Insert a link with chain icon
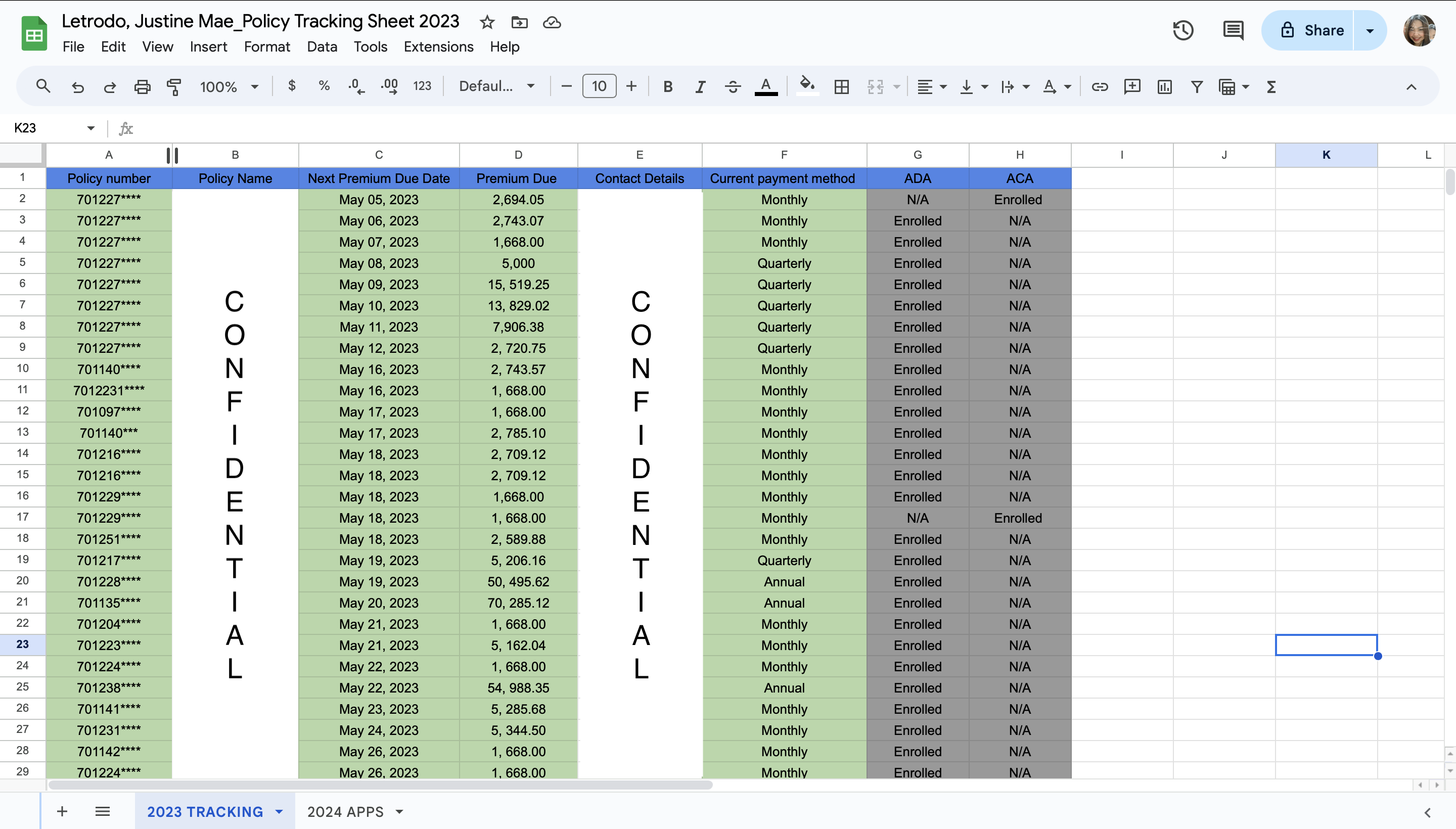 (x=1100, y=86)
